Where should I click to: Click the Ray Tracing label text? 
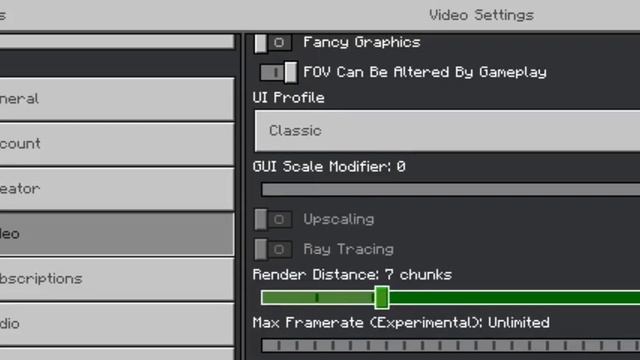pyautogui.click(x=348, y=249)
